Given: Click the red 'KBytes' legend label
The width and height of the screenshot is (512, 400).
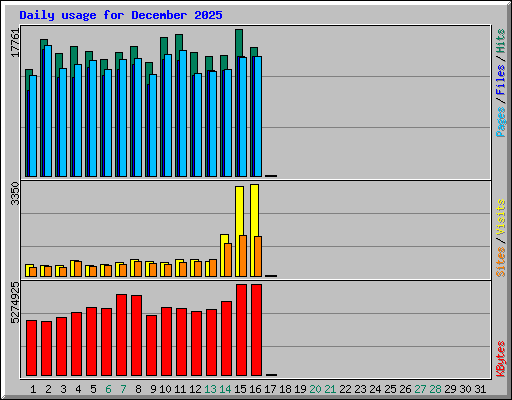Looking at the screenshot, I should (x=500, y=359).
